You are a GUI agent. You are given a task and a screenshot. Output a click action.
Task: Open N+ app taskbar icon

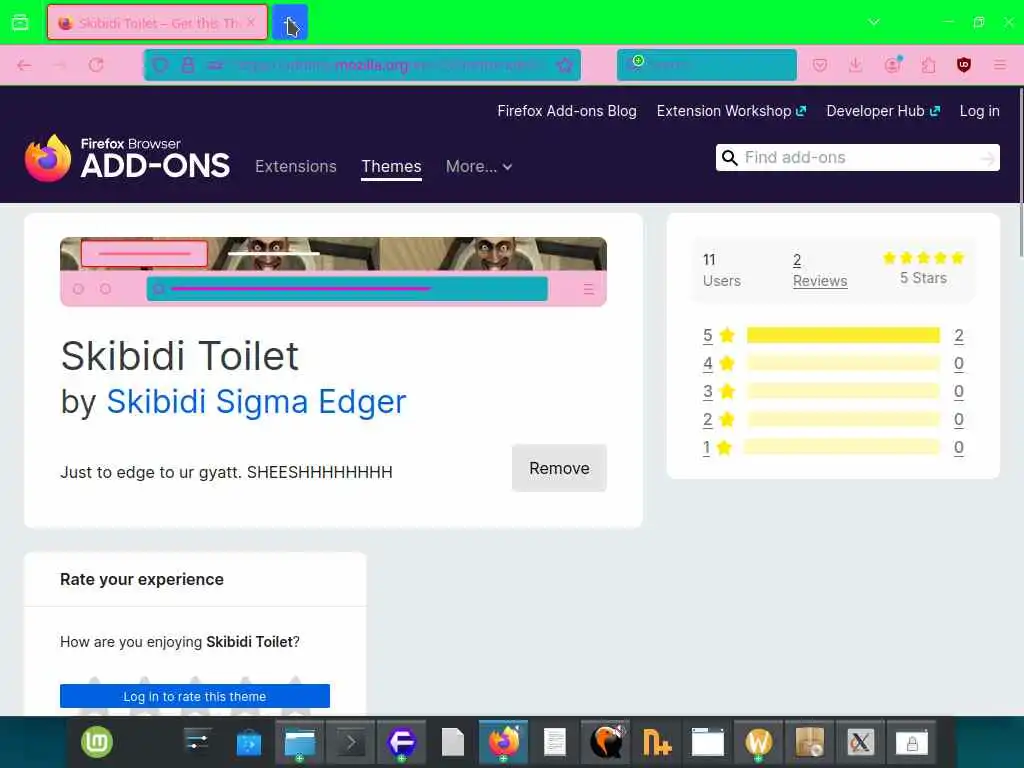coord(656,743)
